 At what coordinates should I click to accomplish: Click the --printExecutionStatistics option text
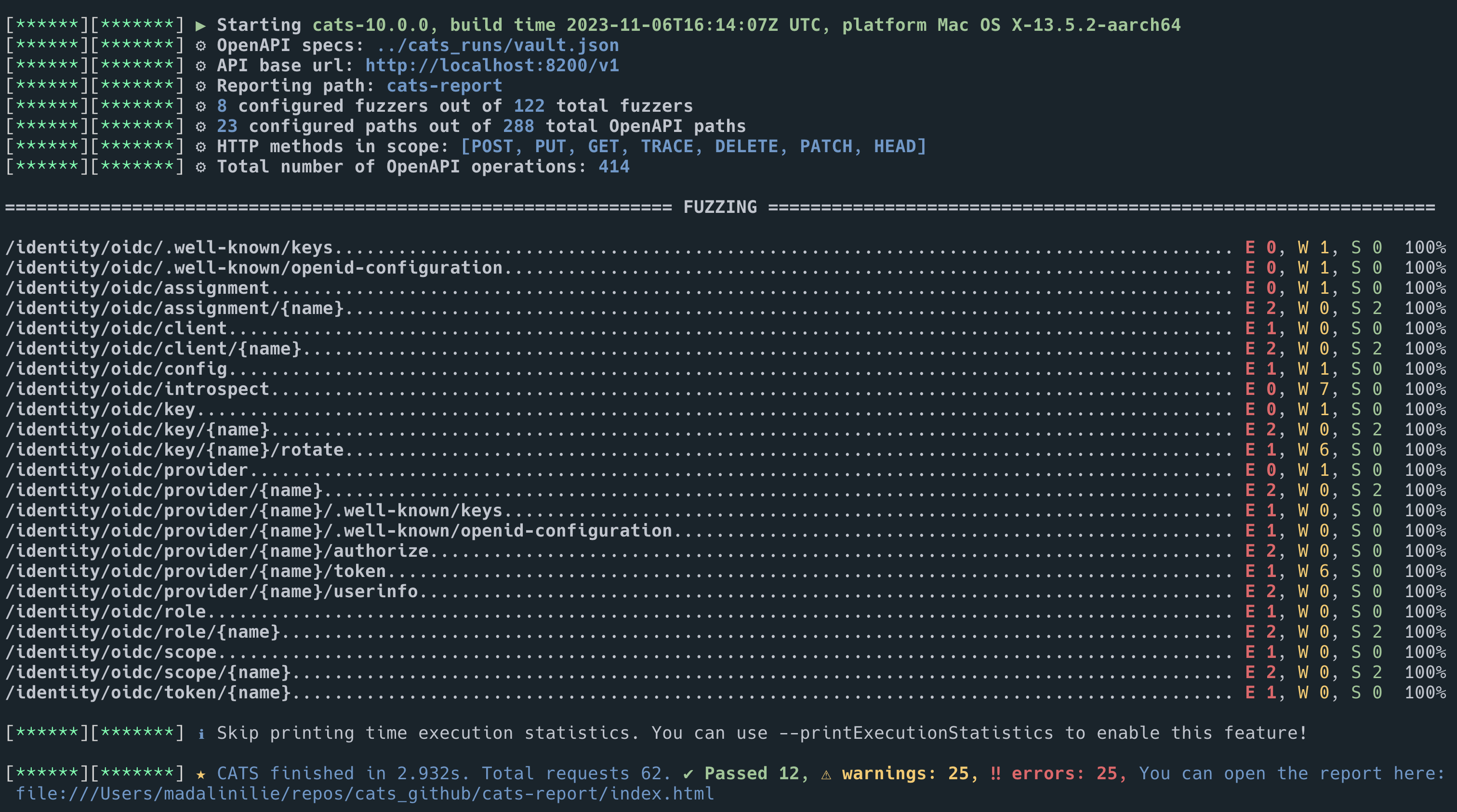pos(916,733)
